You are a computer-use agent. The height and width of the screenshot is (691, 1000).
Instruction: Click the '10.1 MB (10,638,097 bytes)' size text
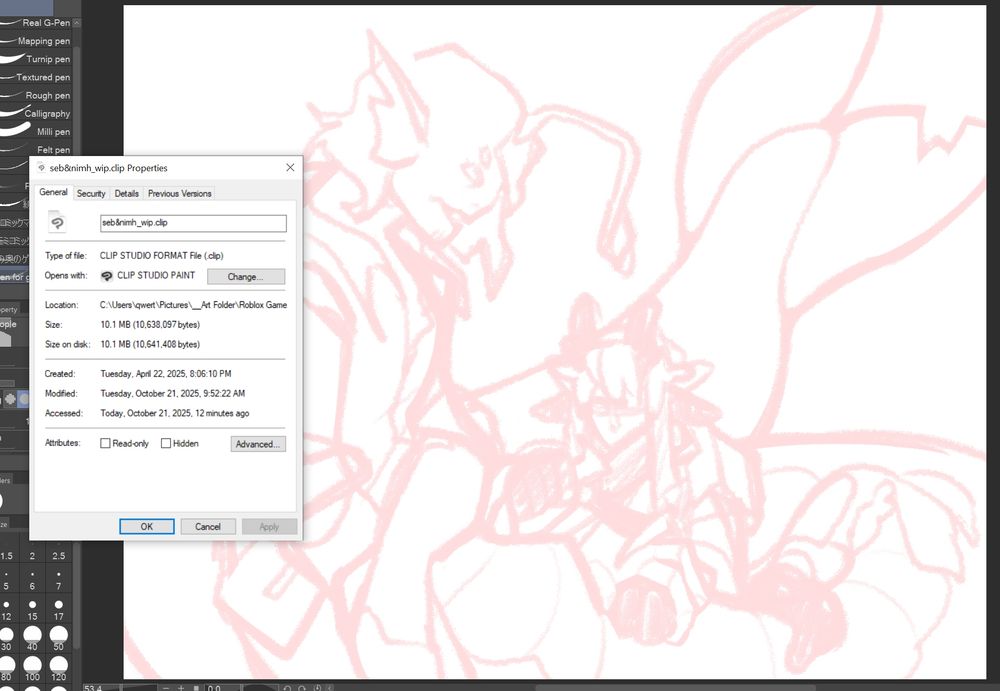pyautogui.click(x=150, y=325)
